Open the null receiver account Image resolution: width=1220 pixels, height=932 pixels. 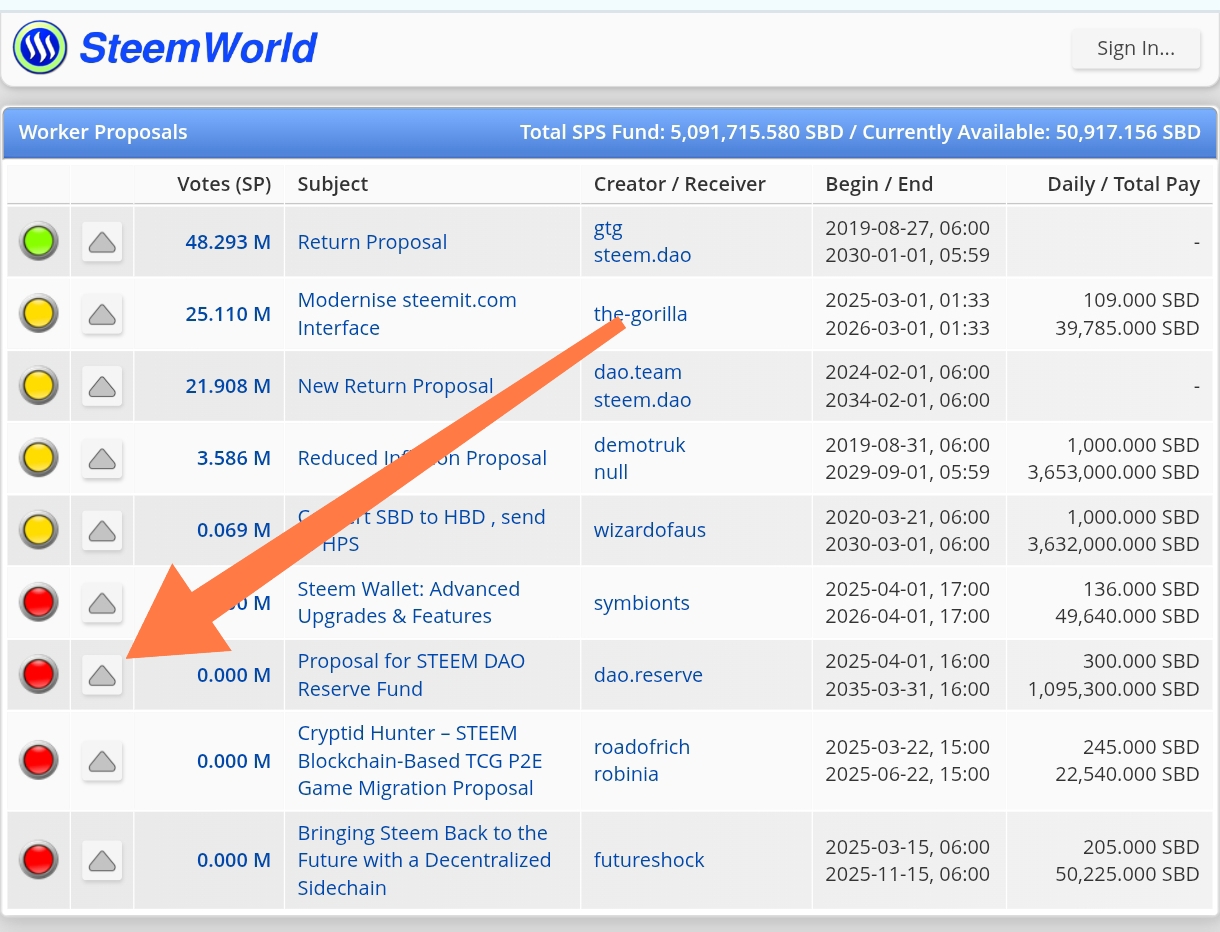[610, 472]
